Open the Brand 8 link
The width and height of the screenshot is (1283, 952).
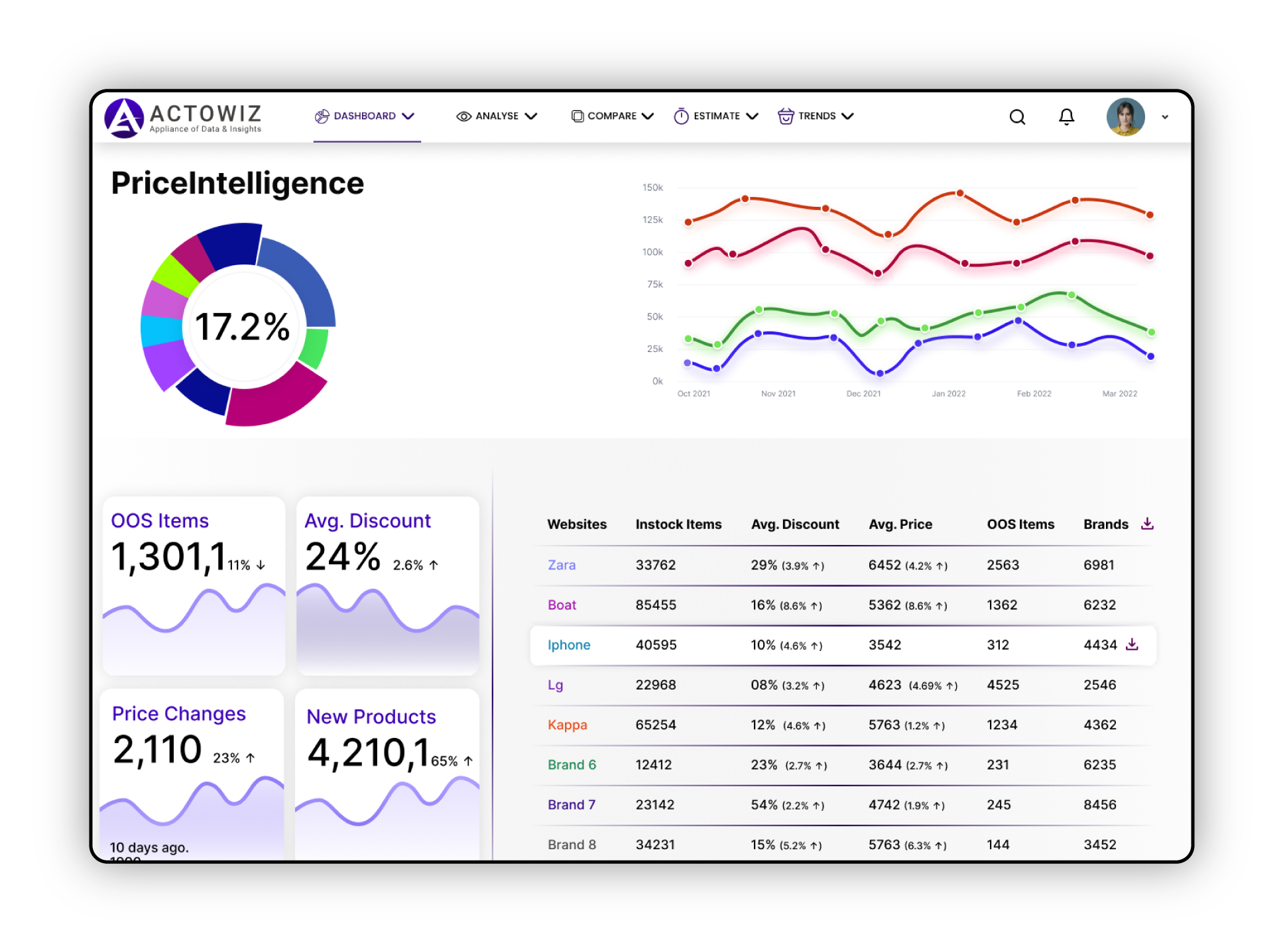click(x=572, y=845)
